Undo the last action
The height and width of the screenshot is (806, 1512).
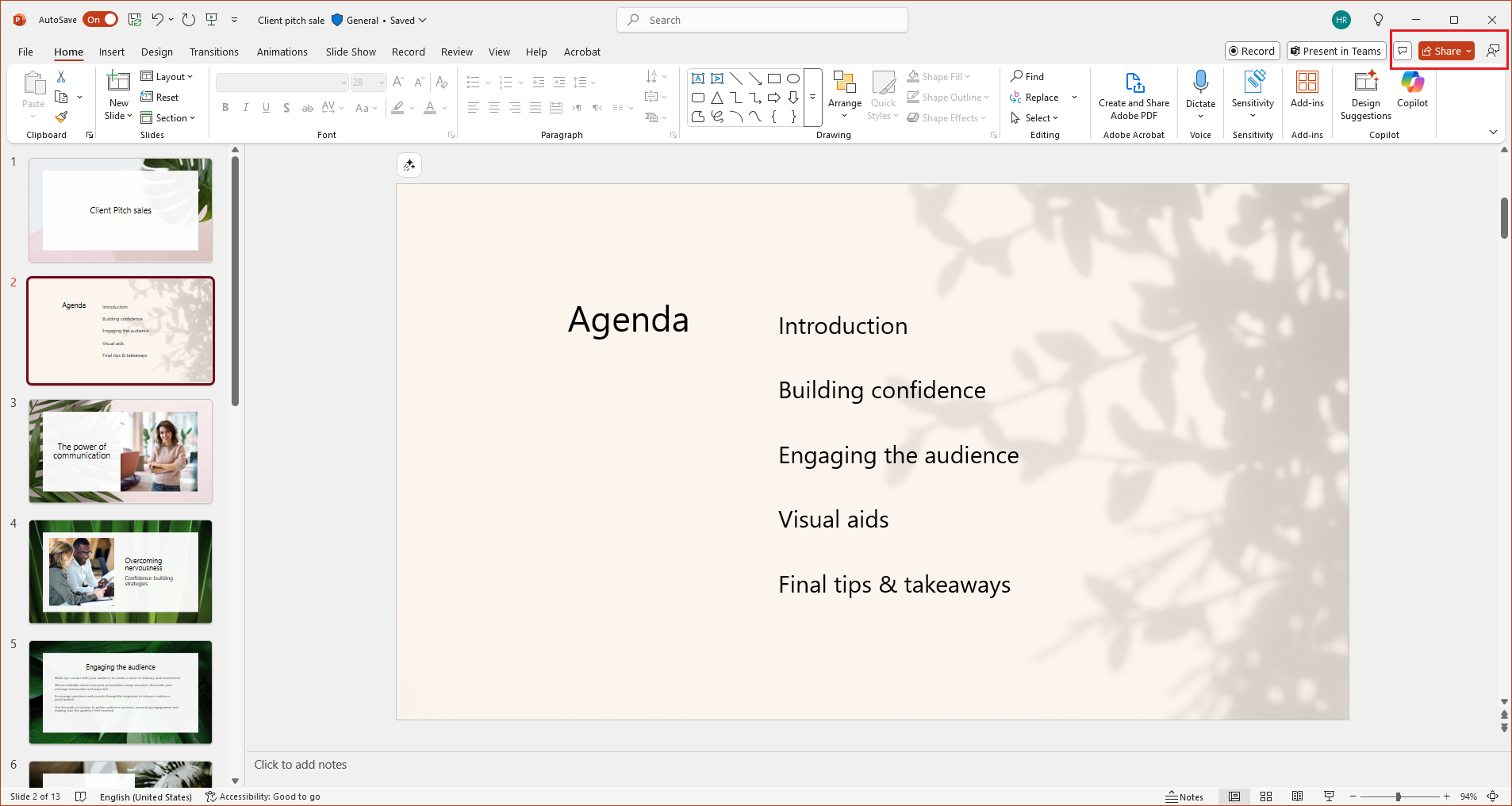click(157, 20)
